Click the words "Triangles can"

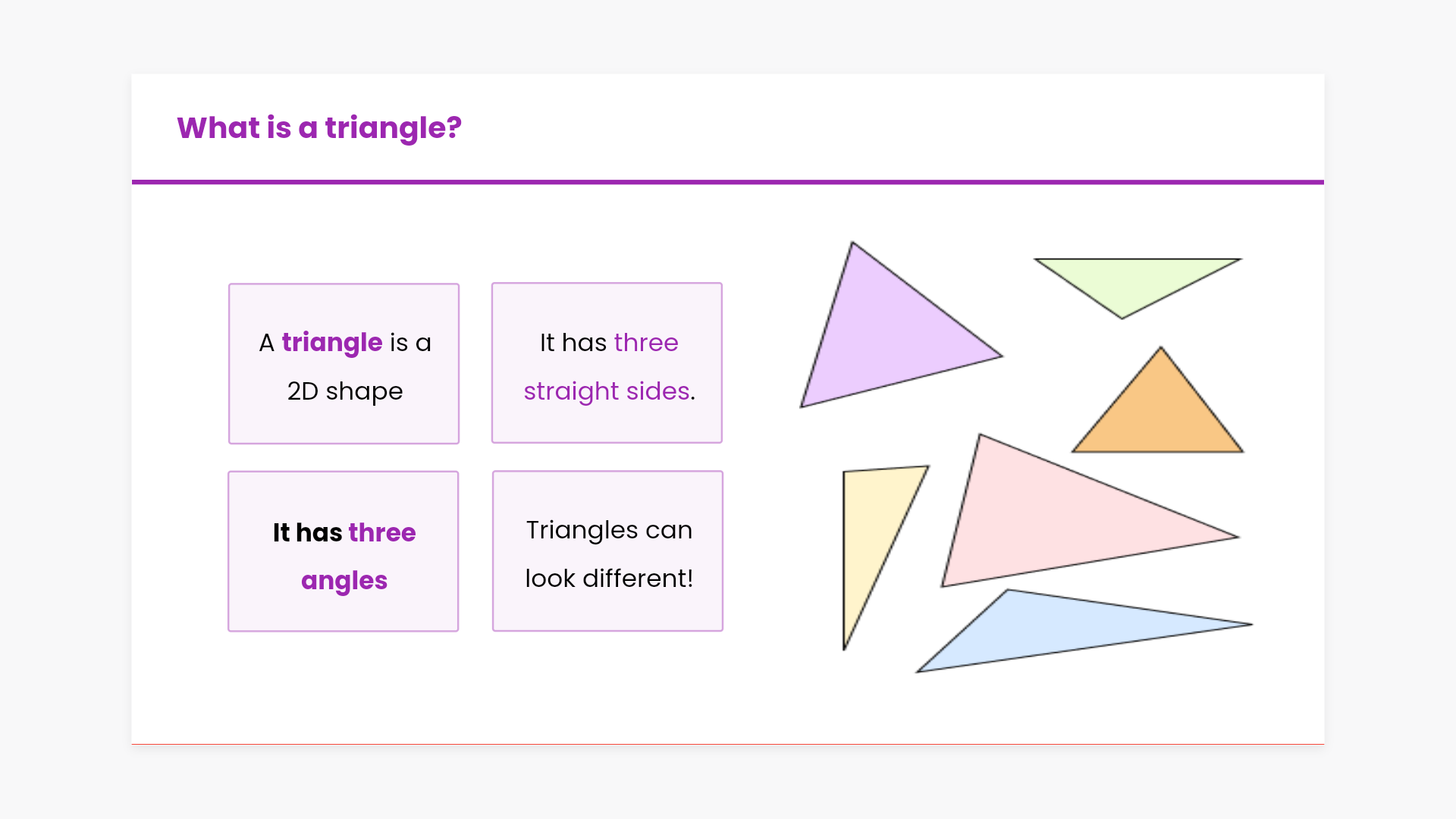609,530
